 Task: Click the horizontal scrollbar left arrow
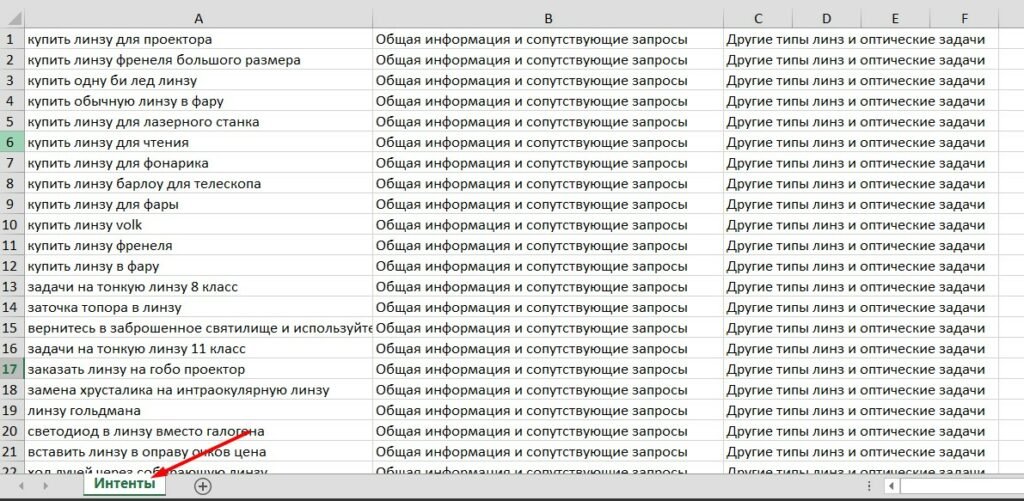click(891, 486)
